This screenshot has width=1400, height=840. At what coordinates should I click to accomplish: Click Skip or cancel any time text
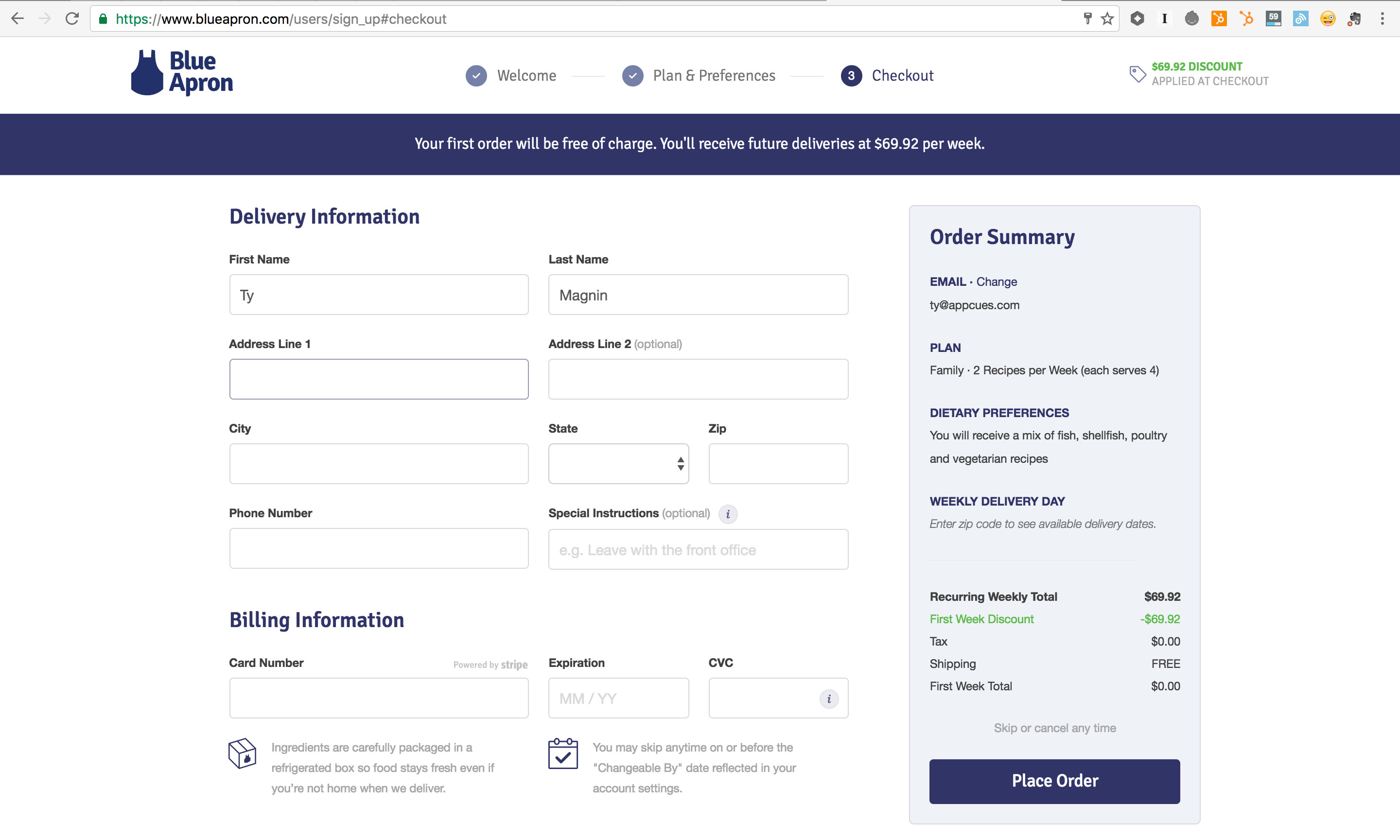(1055, 728)
